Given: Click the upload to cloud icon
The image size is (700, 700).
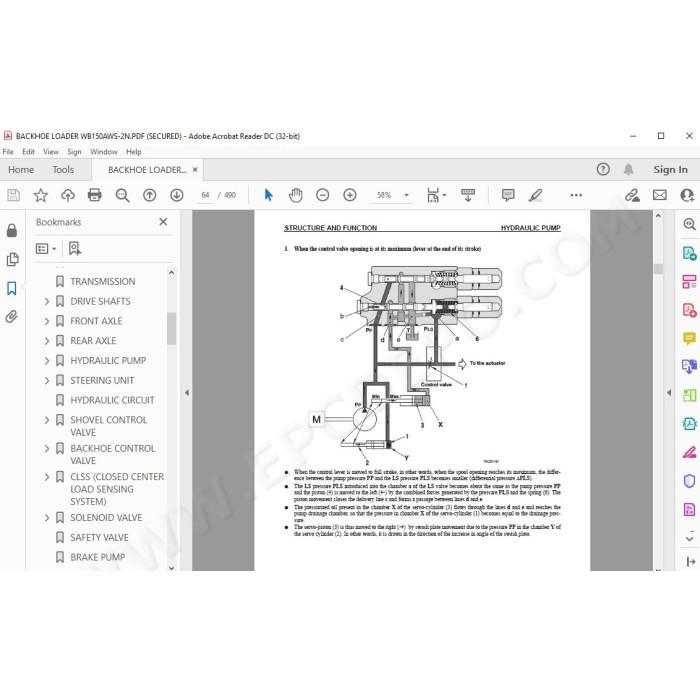Looking at the screenshot, I should pos(68,195).
